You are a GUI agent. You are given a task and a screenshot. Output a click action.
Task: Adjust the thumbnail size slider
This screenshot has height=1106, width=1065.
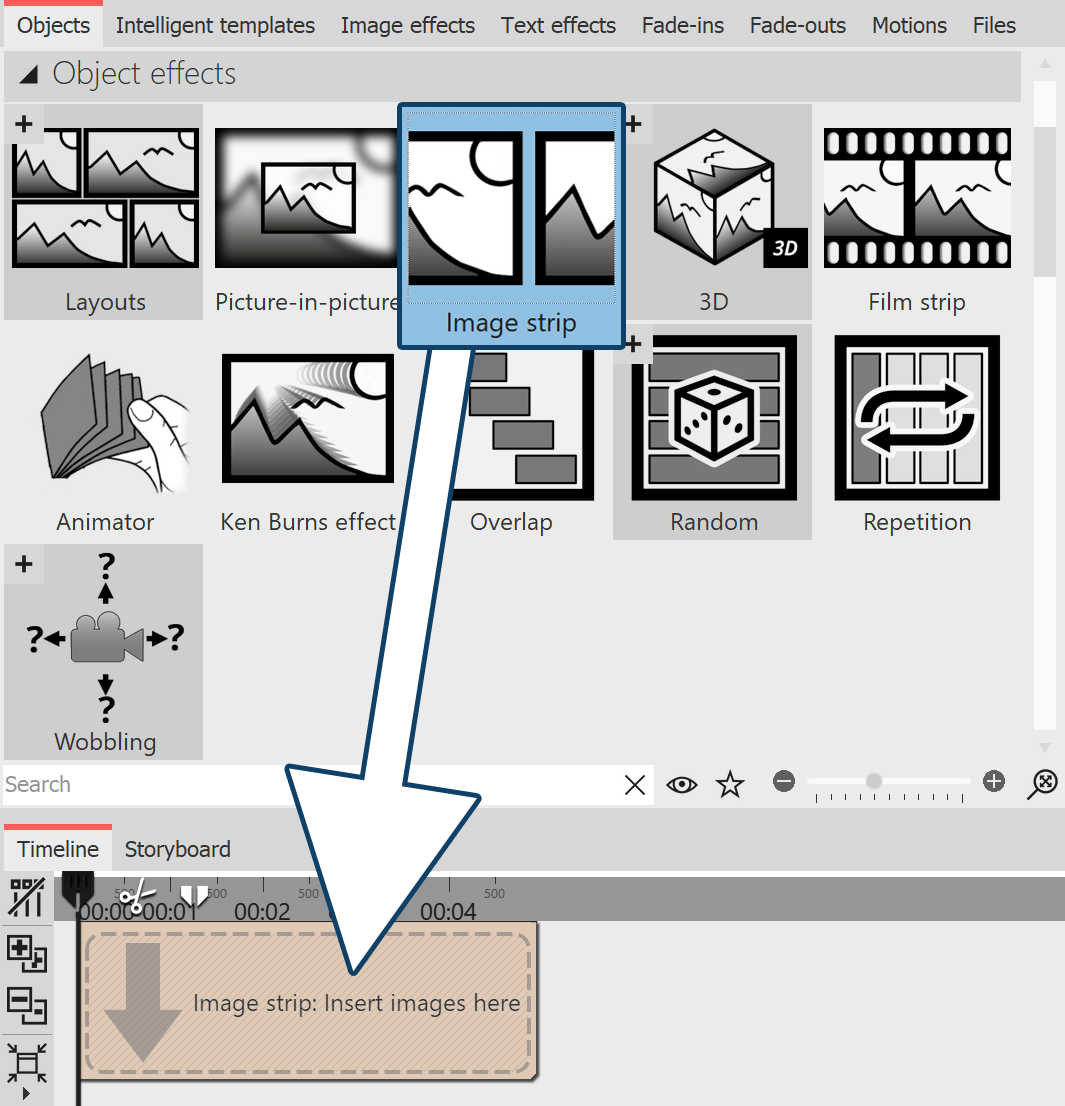coord(875,782)
